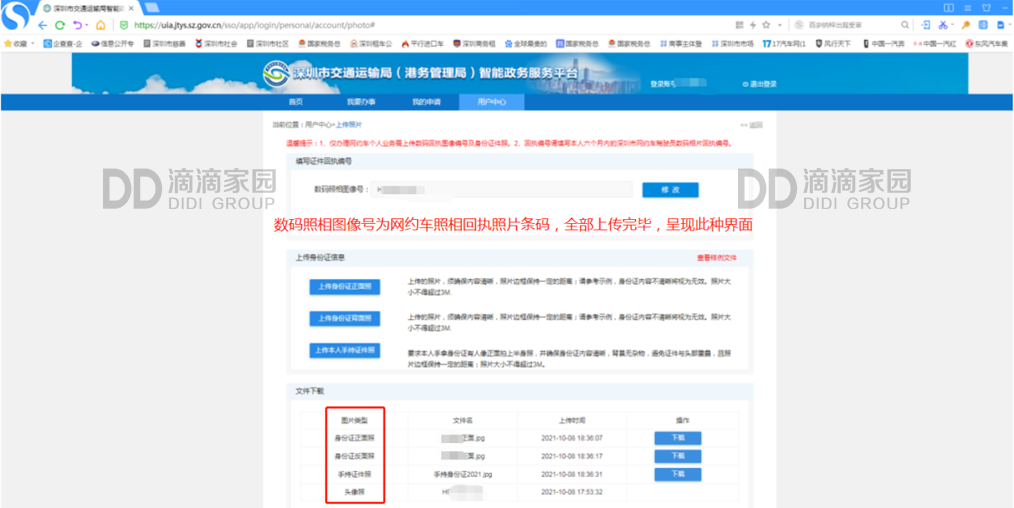Go to the browser home page icon
Screen dimensions: 1014x508
[x=100, y=25]
